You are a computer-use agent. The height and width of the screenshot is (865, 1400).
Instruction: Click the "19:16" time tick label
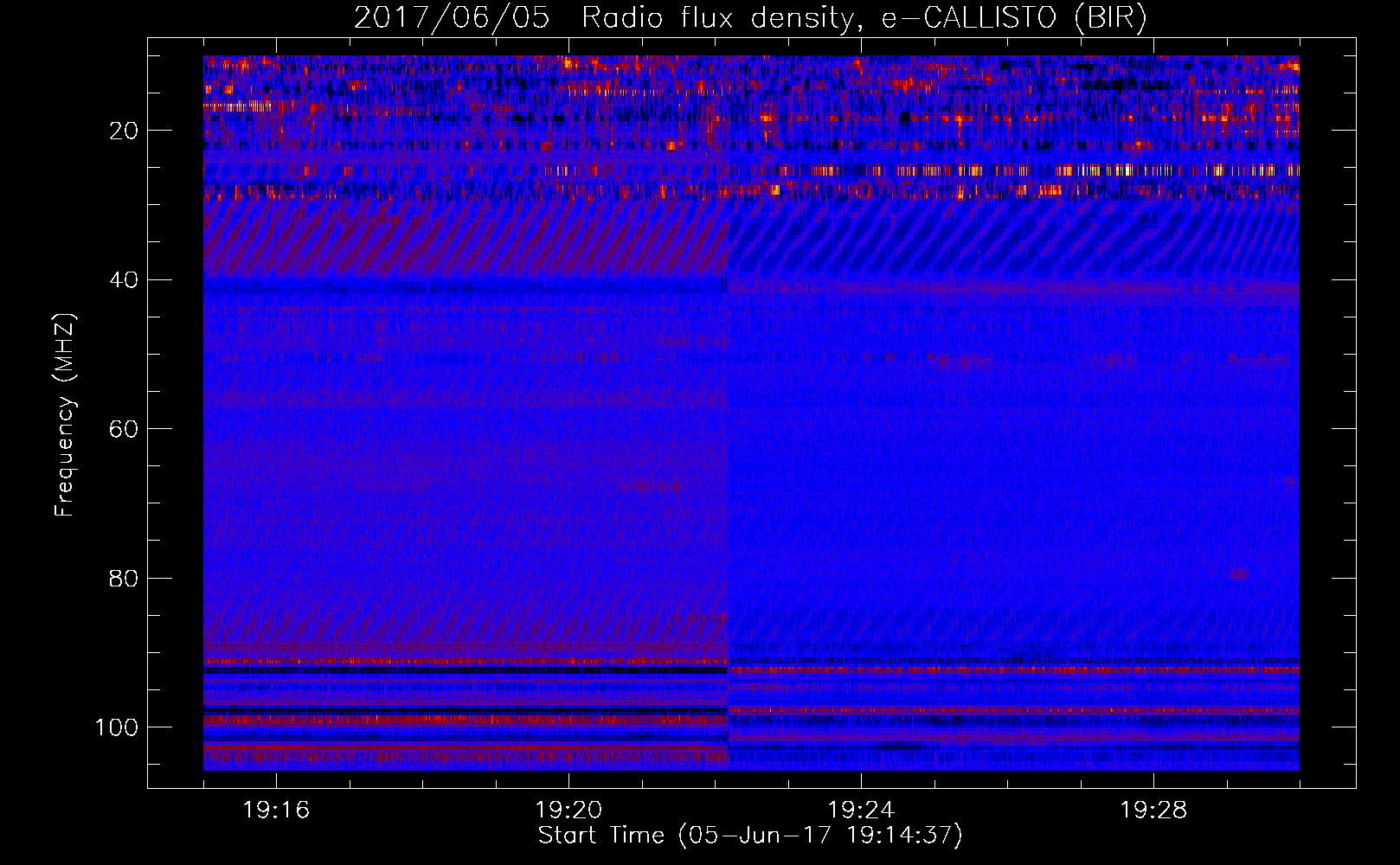(276, 811)
